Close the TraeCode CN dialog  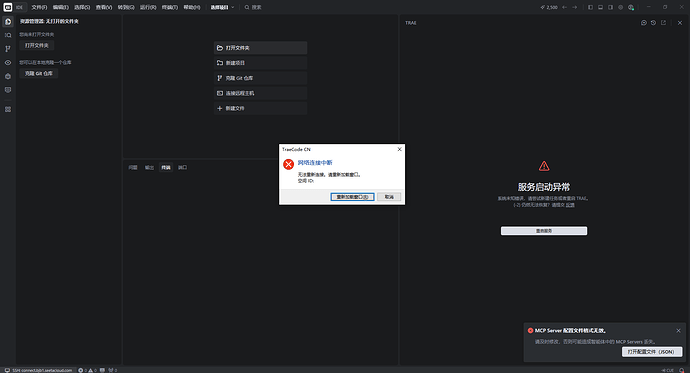(x=400, y=150)
